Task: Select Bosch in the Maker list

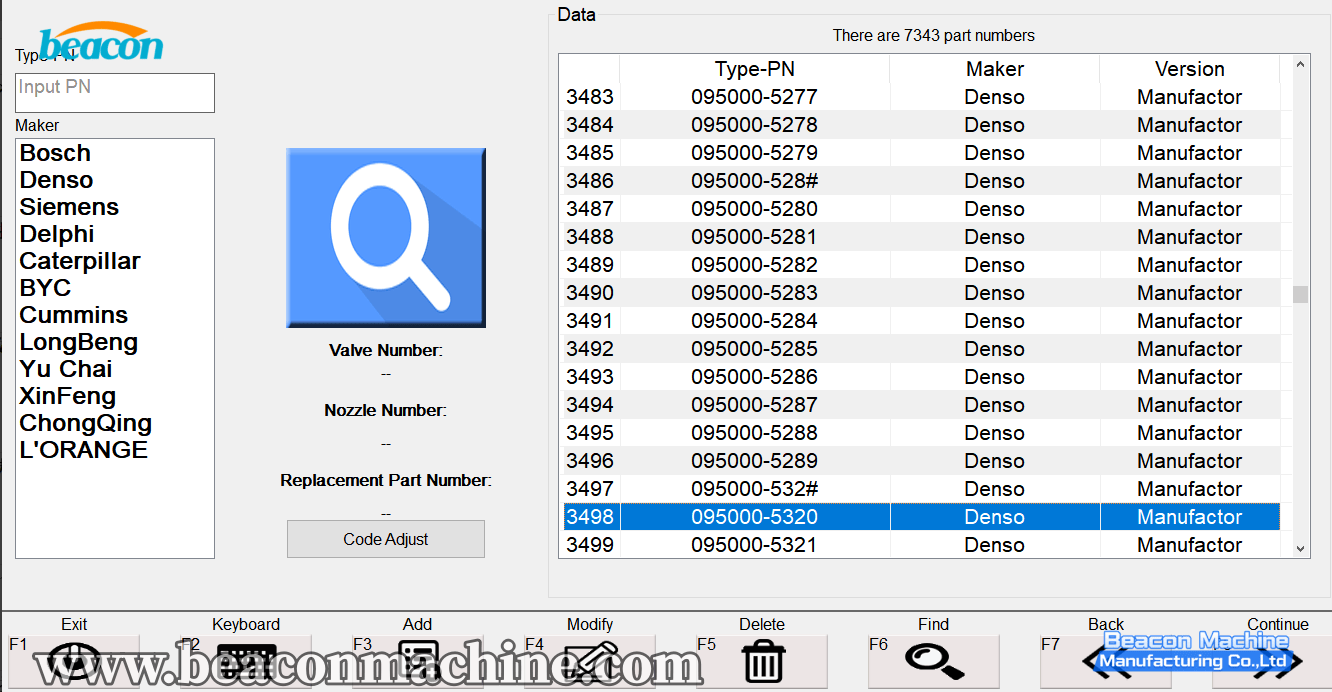Action: point(56,153)
